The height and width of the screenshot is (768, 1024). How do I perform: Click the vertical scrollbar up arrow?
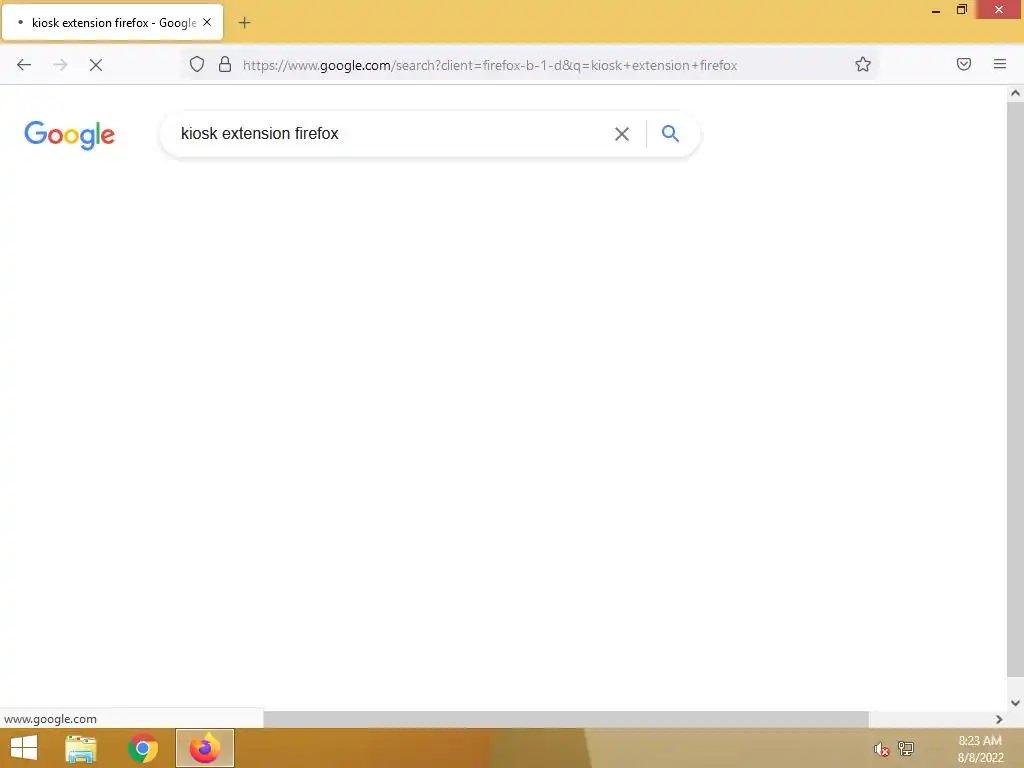1015,93
